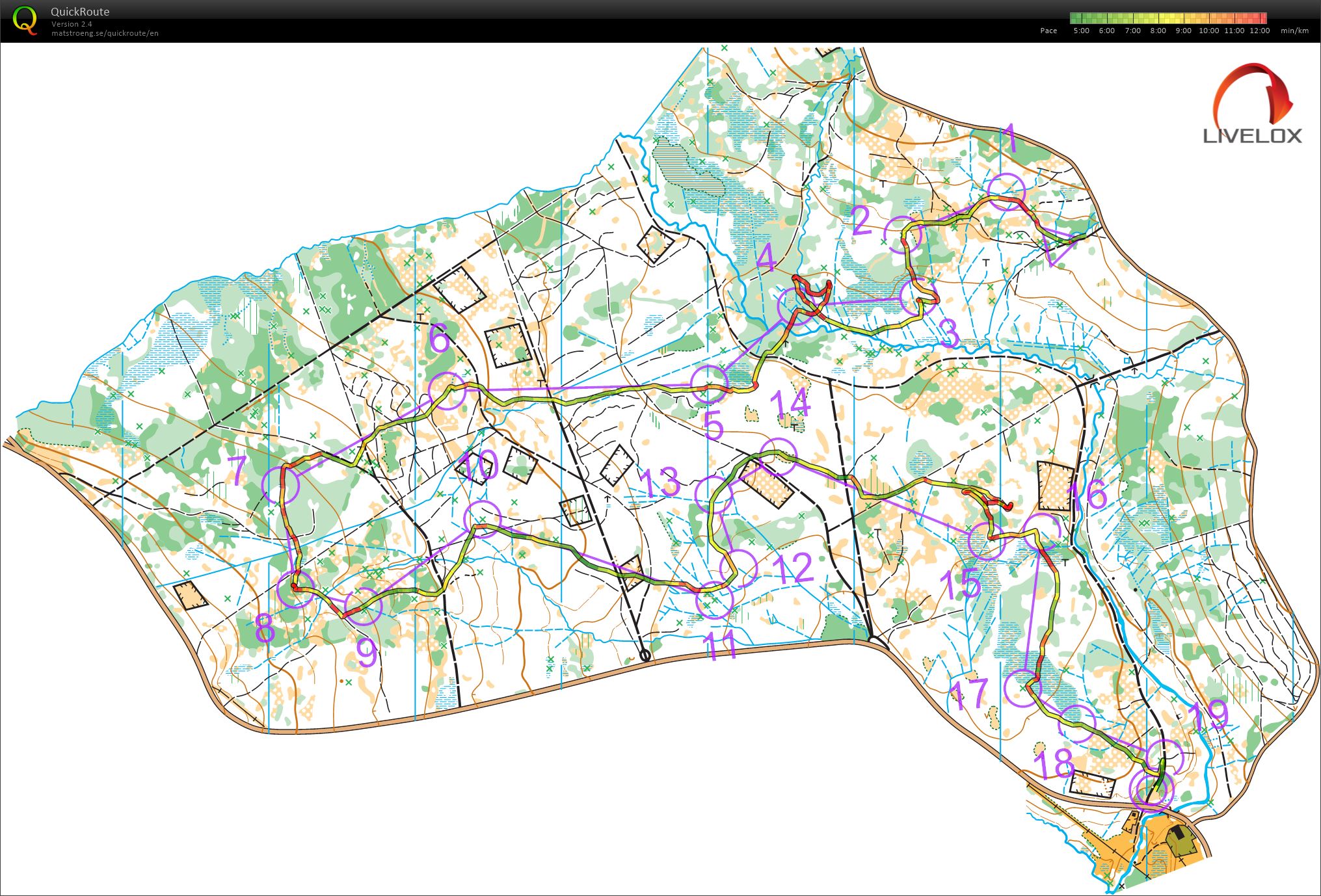Click the circle for control 5

click(x=709, y=384)
